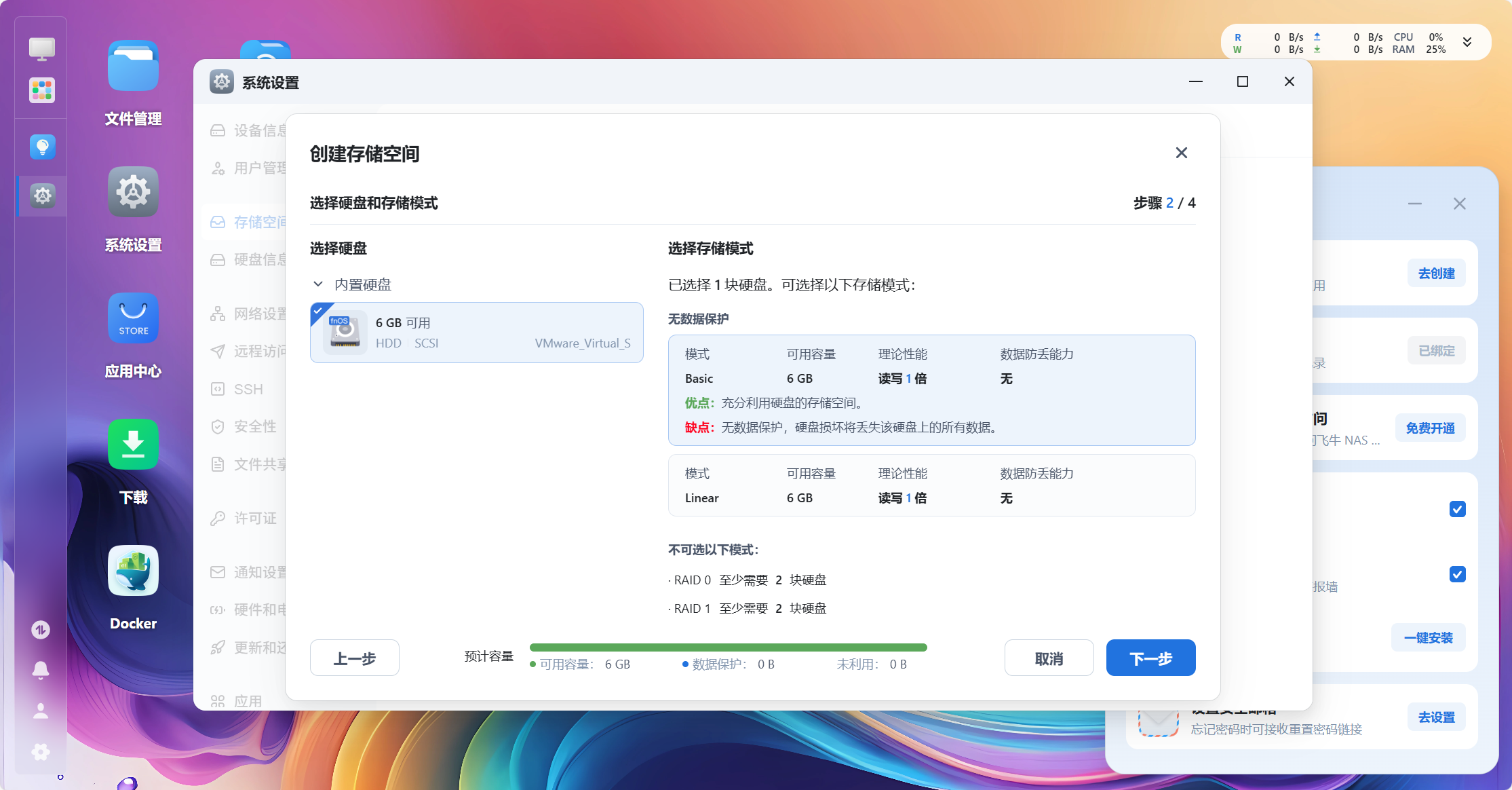Collapse the 内置硬盘 disk group
The width and height of the screenshot is (1512, 790).
click(318, 284)
